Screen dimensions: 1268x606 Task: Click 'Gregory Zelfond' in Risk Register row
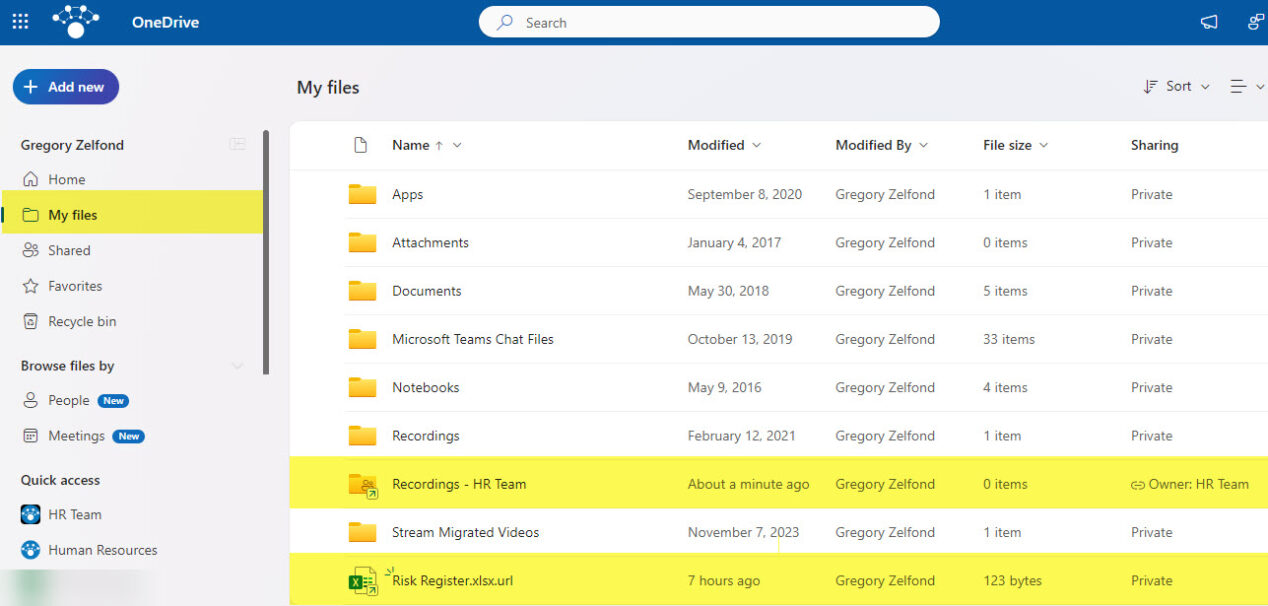(885, 580)
